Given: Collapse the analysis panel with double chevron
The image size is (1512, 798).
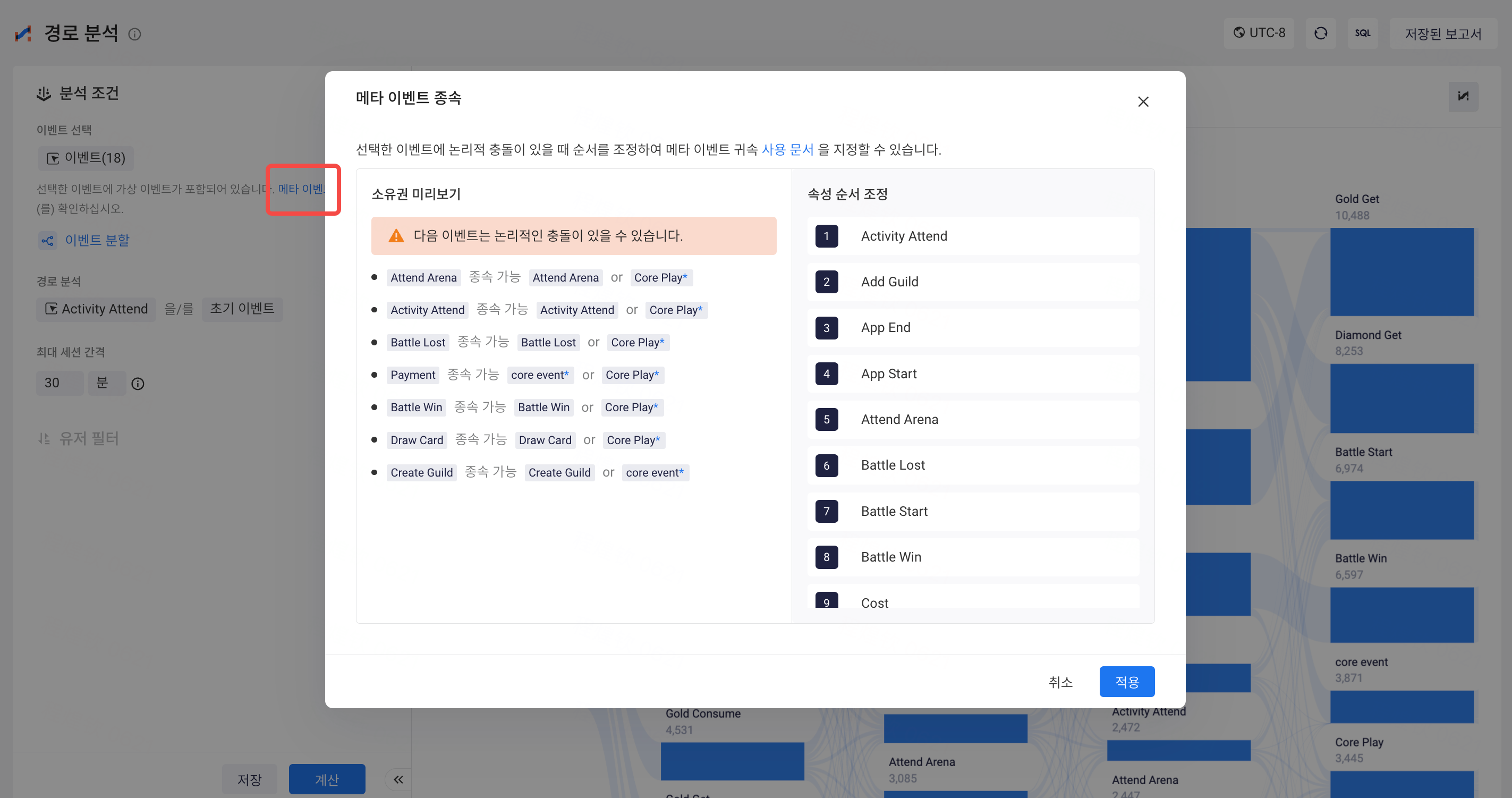Looking at the screenshot, I should click(x=398, y=779).
